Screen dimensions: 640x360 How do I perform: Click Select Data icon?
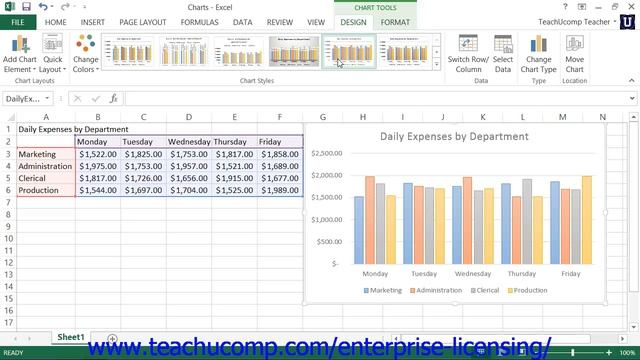point(503,54)
